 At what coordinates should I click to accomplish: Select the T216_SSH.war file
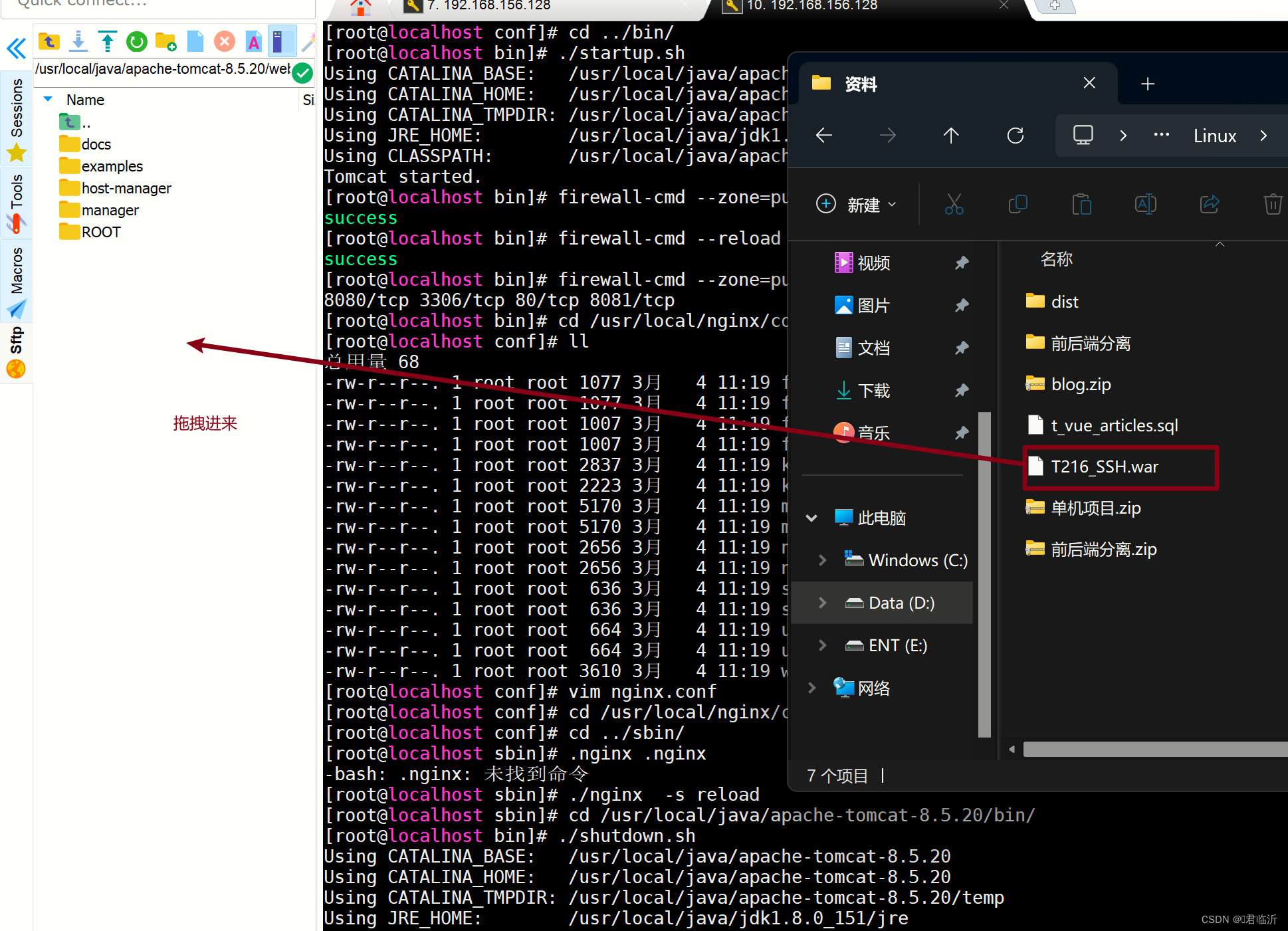(1104, 466)
